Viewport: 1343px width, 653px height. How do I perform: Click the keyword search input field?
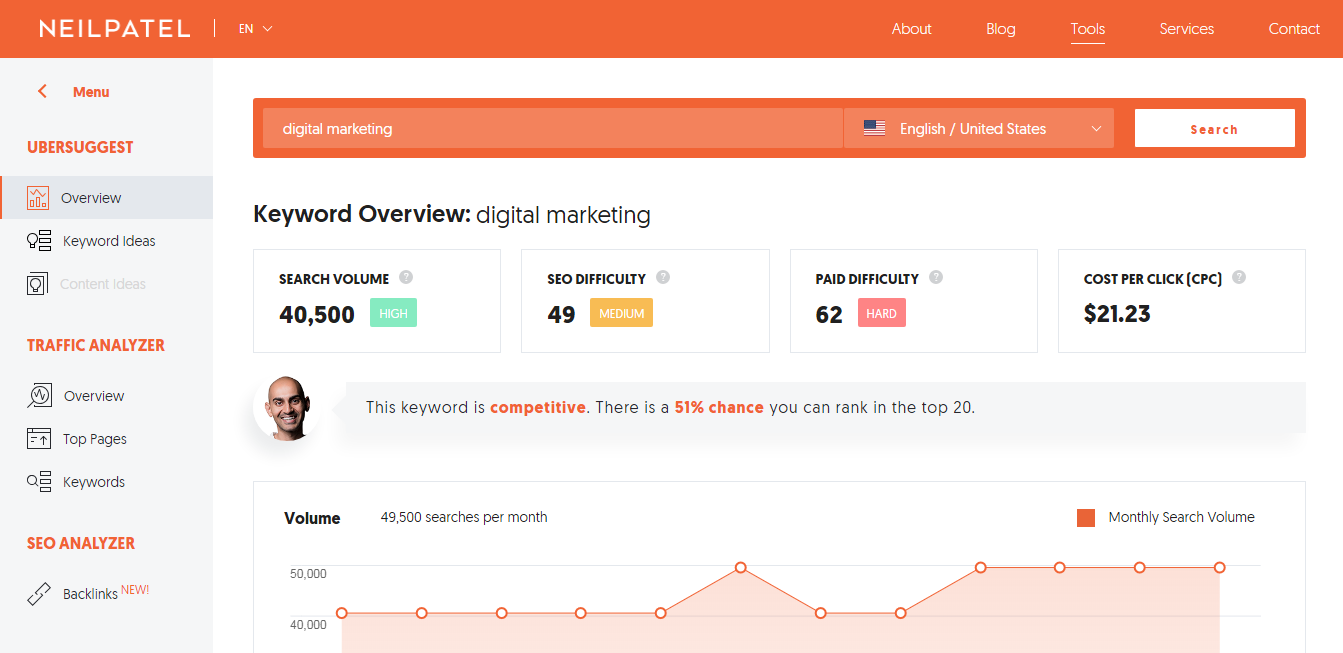(553, 128)
